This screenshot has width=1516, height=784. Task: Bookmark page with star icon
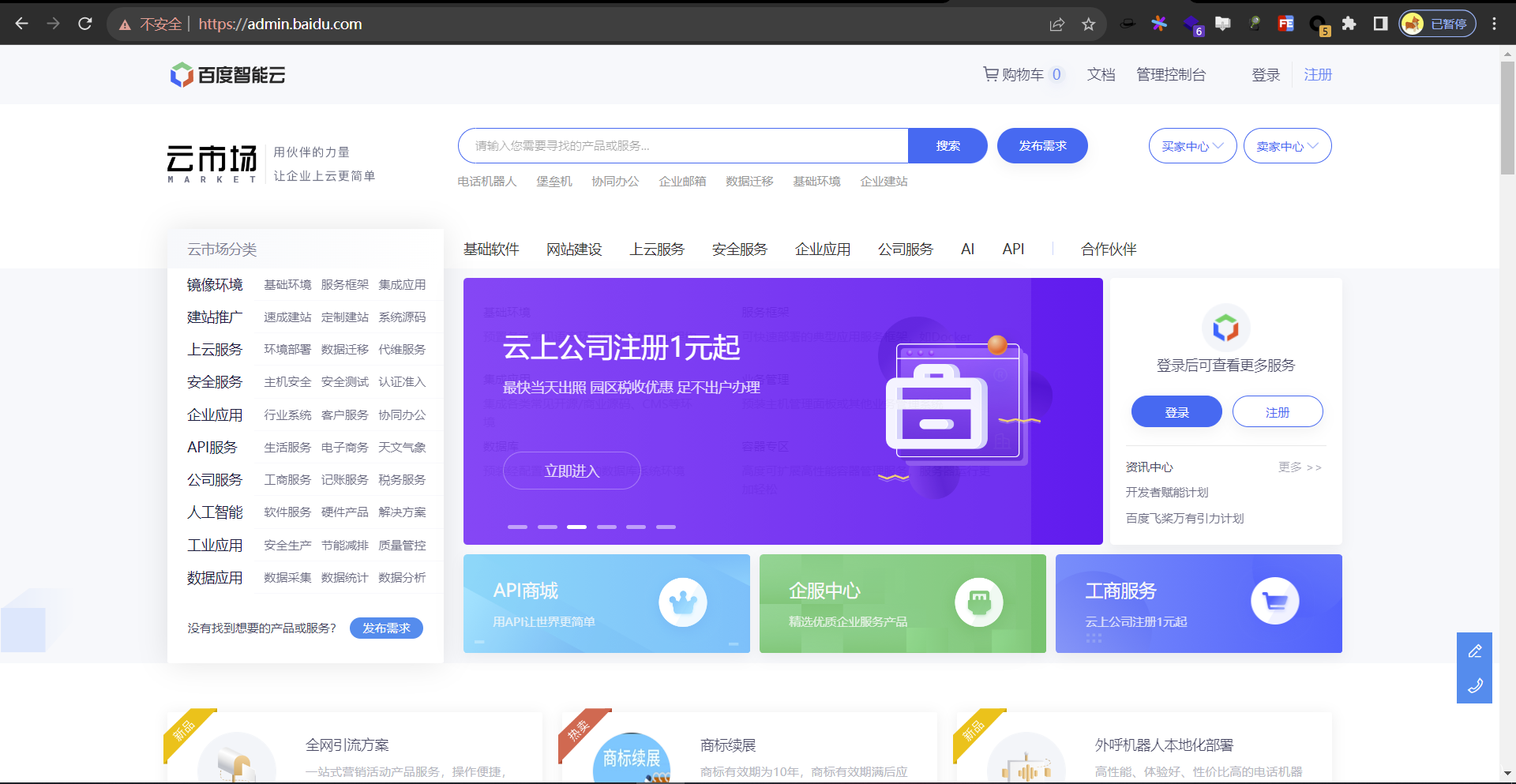click(1089, 24)
